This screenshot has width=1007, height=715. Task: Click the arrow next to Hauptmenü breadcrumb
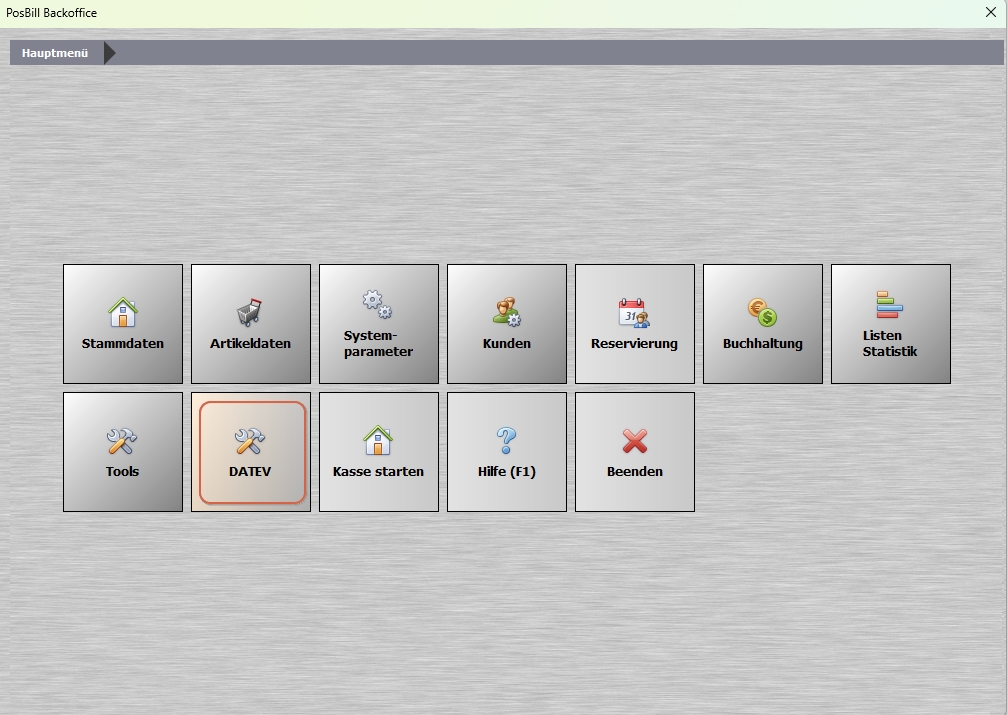(x=109, y=53)
